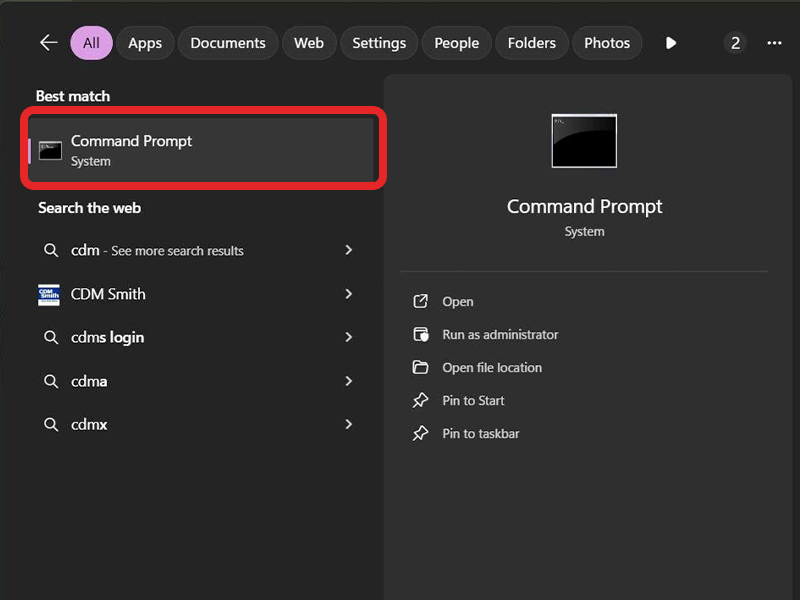Screen dimensions: 800x600
Task: Expand the cdm web search result chevron
Action: [x=349, y=250]
